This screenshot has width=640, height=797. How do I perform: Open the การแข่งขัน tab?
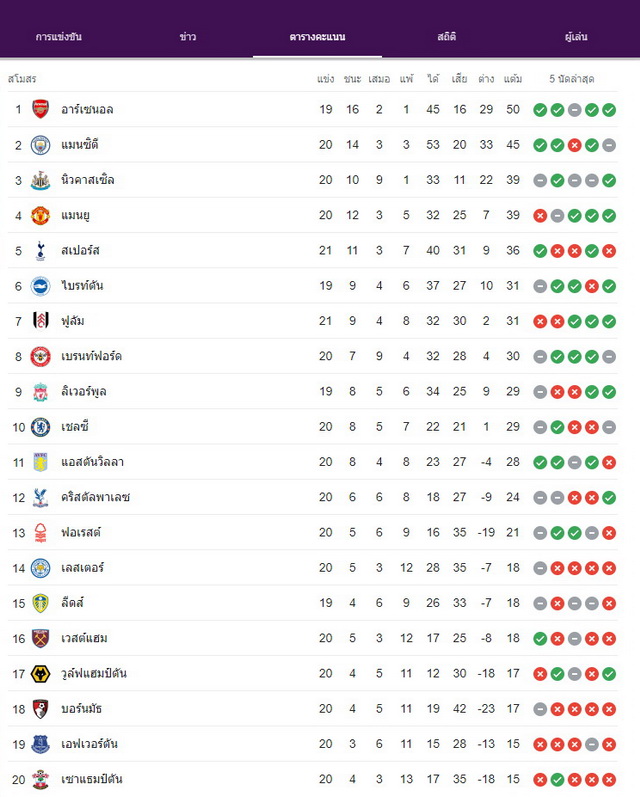click(x=59, y=37)
